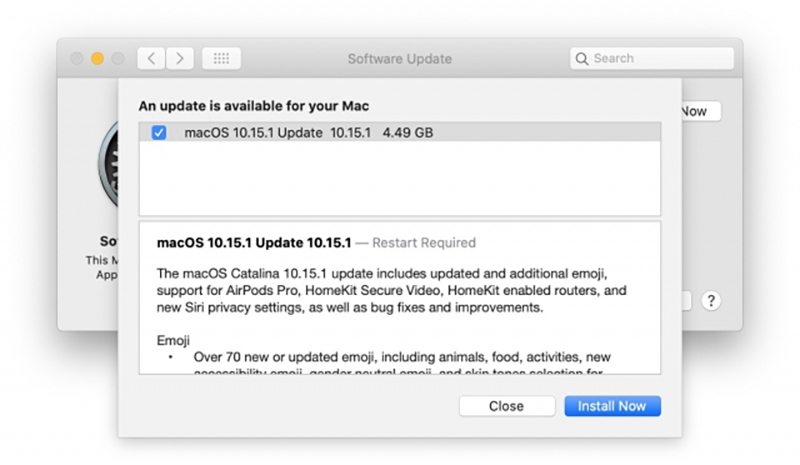Screen dimensions: 800x465
Task: Click the Restart Required label
Action: (424, 243)
